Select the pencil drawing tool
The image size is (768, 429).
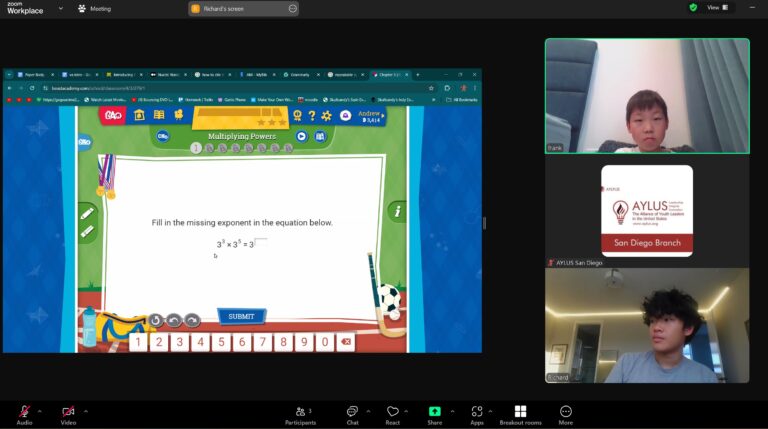[87, 214]
